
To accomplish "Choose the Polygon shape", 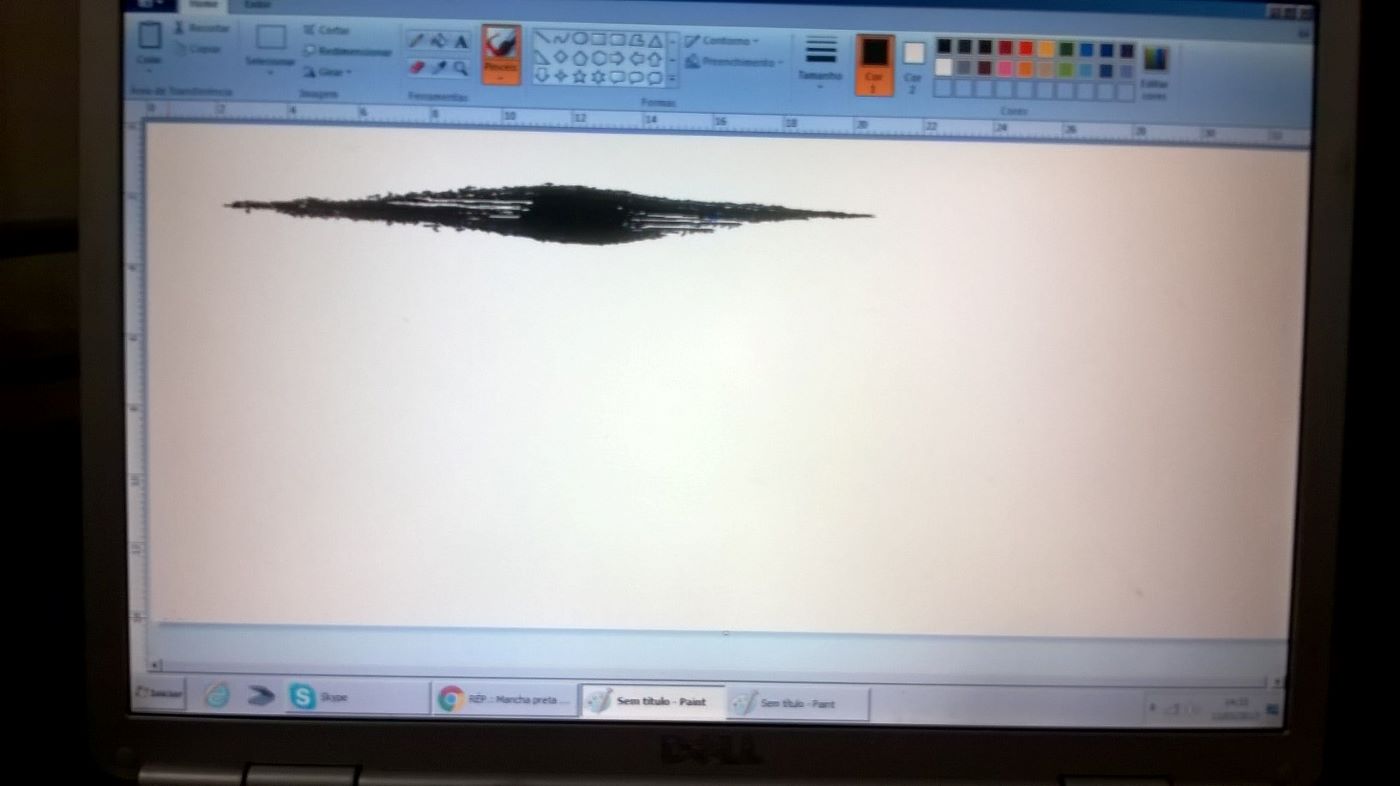I will pos(636,41).
